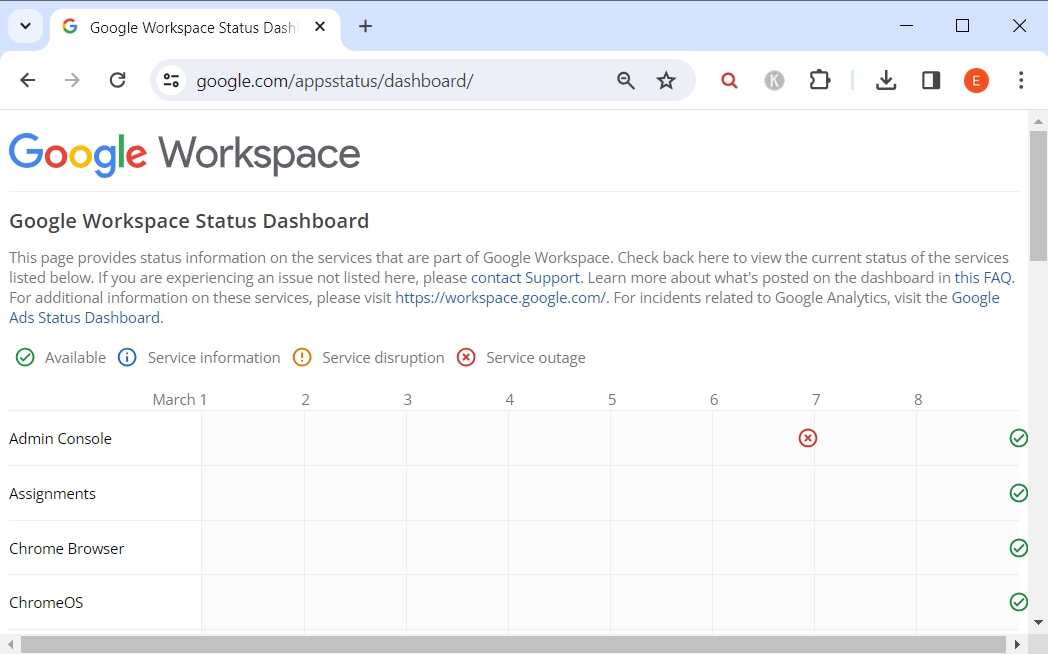1048x654 pixels.
Task: Click the vertical scrollbar up arrow
Action: (1038, 122)
